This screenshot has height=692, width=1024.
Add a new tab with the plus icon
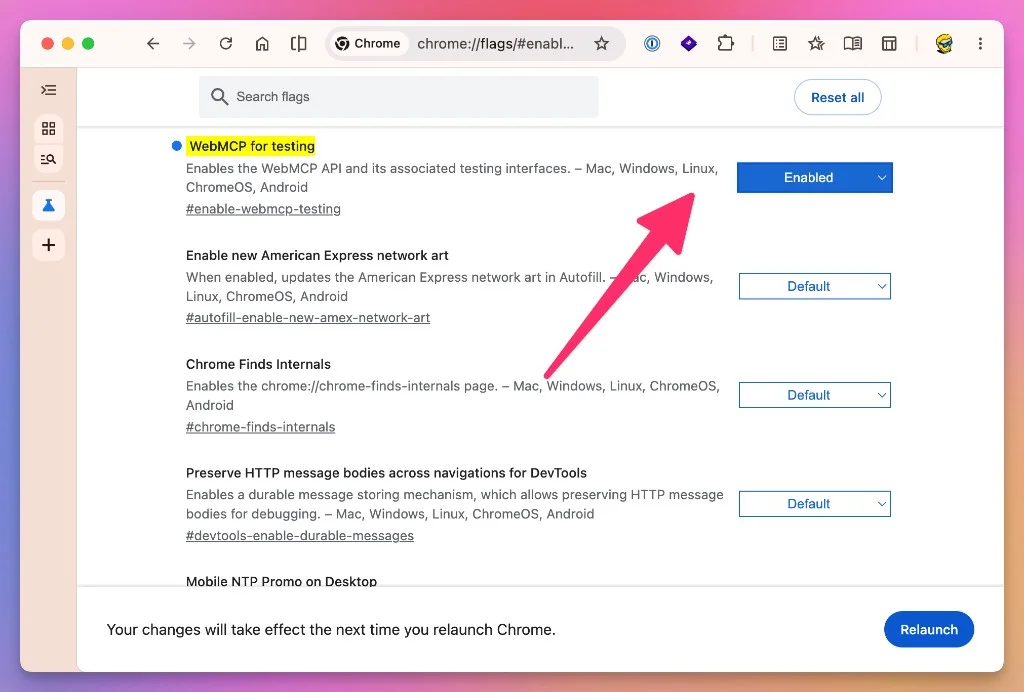coord(48,245)
